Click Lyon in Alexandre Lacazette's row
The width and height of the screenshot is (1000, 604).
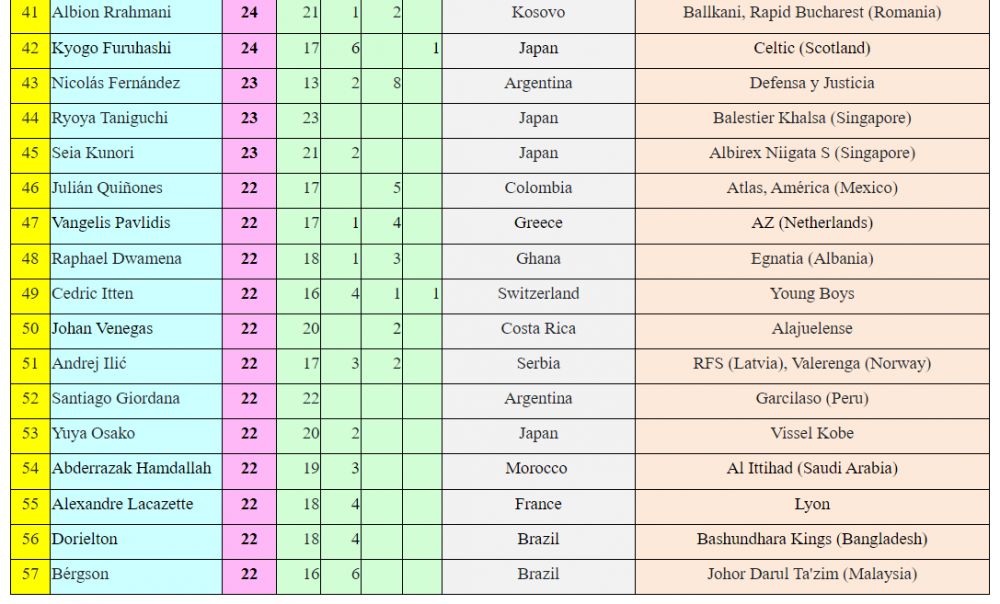point(812,505)
